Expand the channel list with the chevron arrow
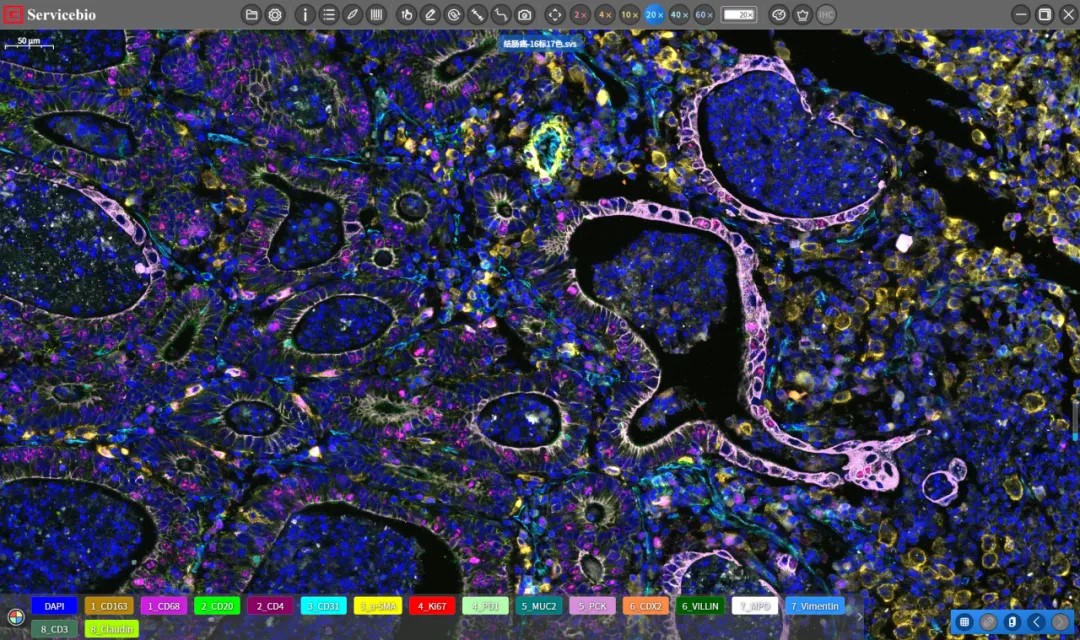The width and height of the screenshot is (1080, 640). (x=858, y=617)
